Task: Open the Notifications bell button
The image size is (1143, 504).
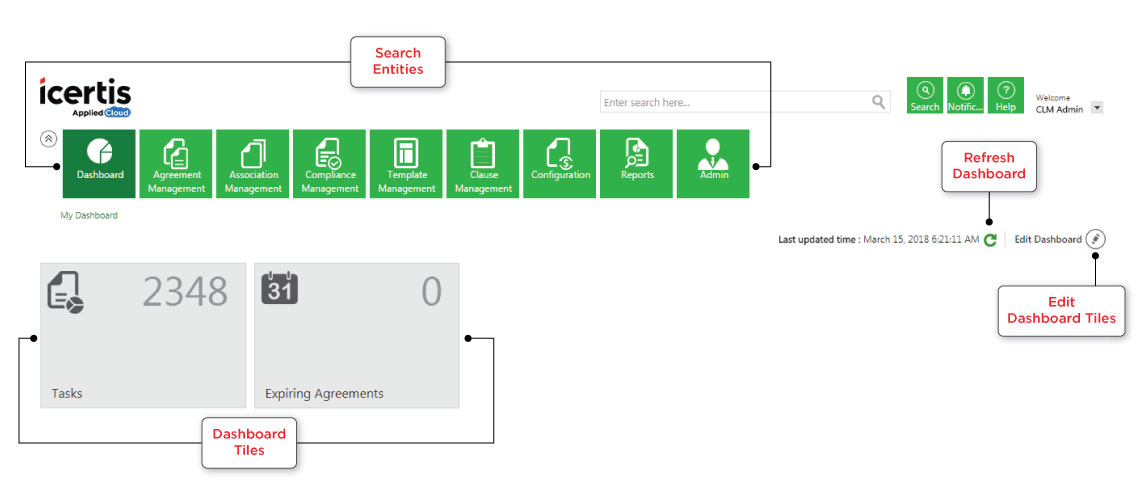Action: 965,96
